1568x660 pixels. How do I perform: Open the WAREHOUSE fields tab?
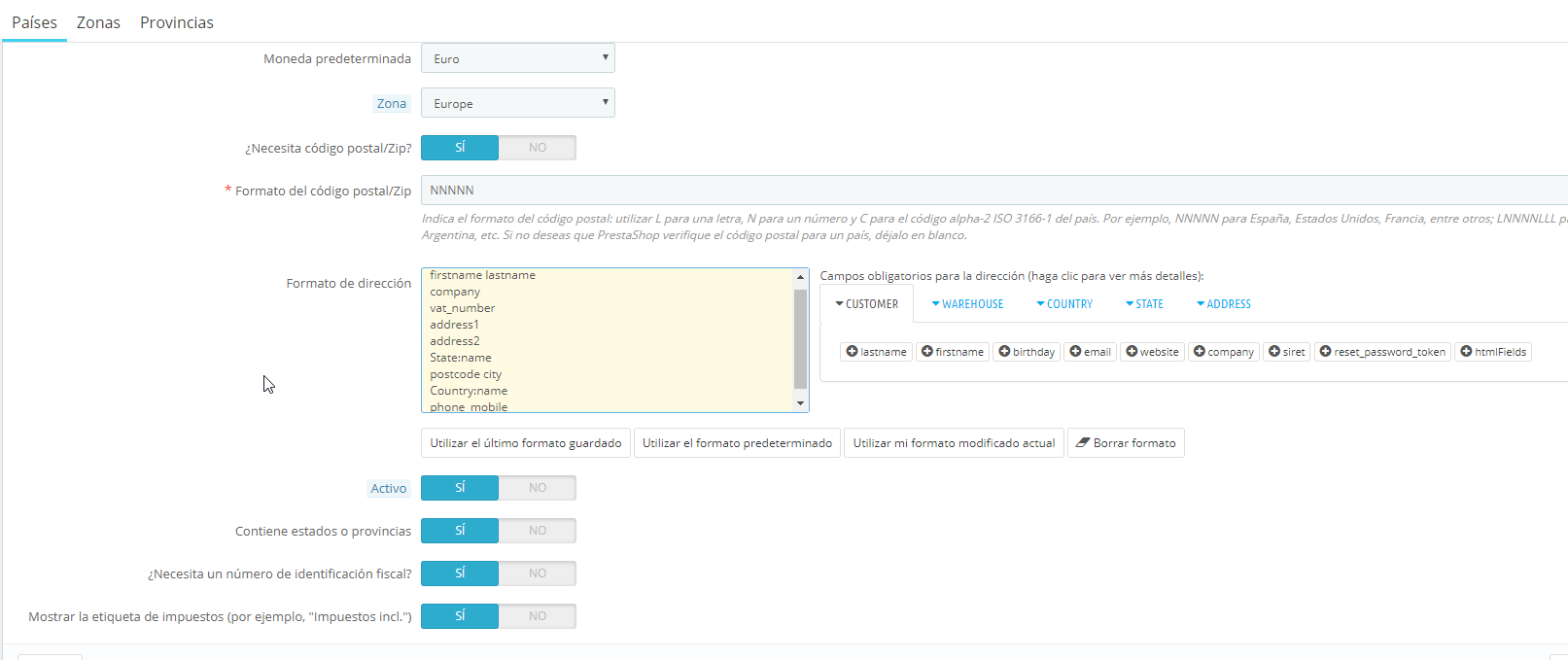tap(967, 304)
